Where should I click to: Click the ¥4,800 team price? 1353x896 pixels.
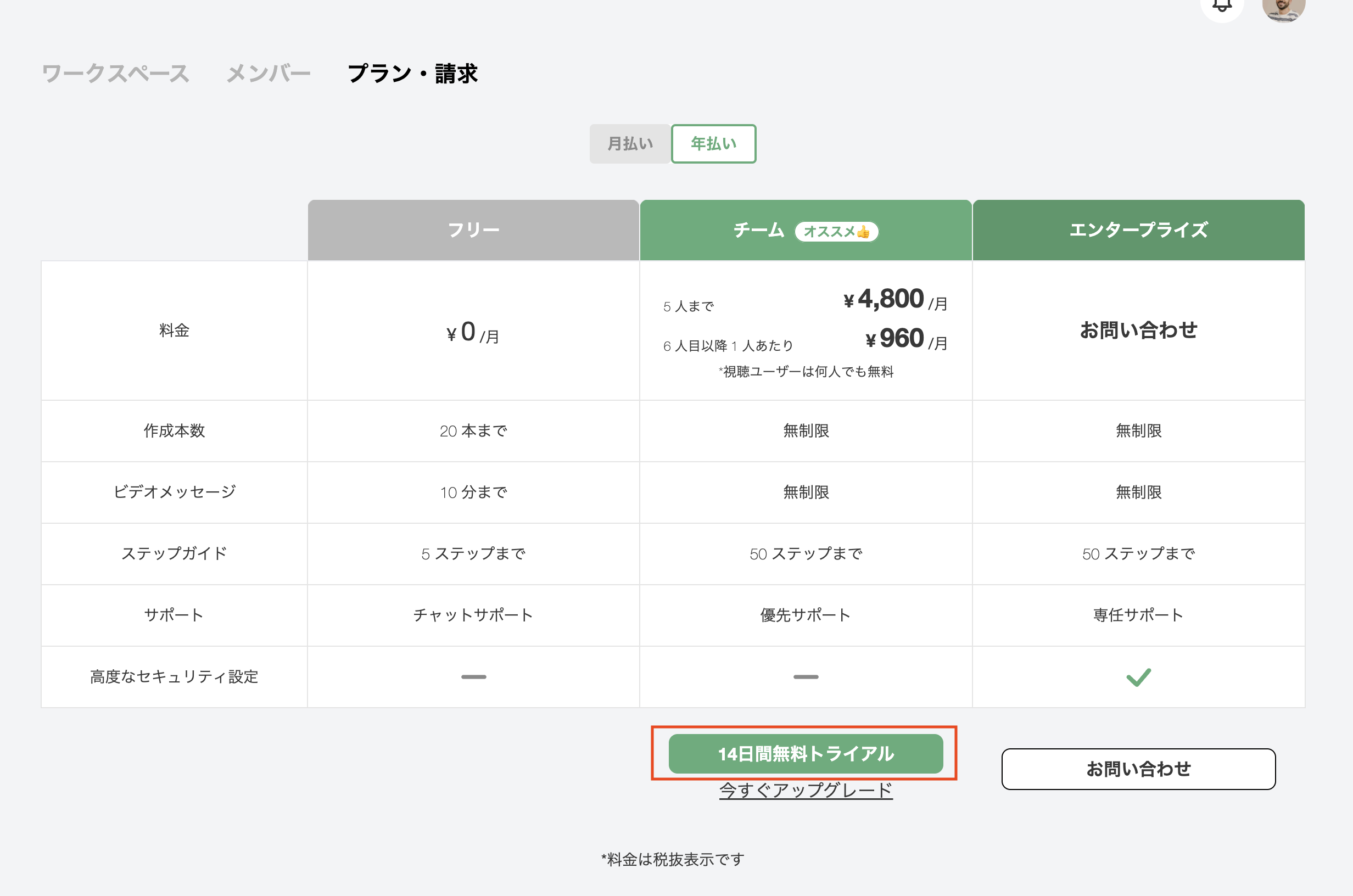(x=885, y=299)
